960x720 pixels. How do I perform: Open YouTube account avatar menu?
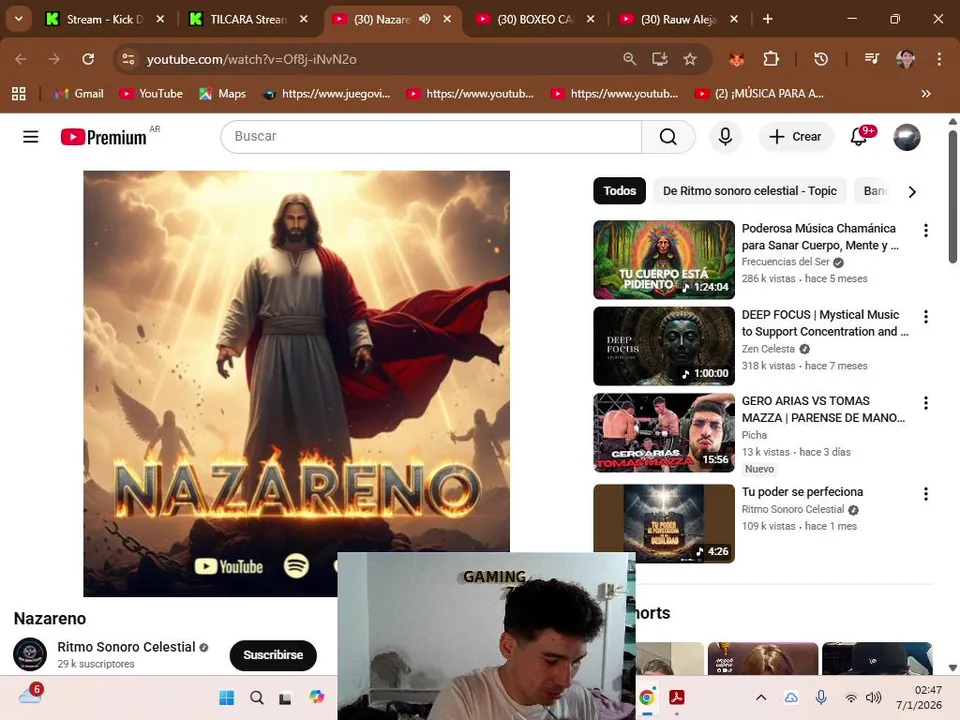(x=907, y=137)
